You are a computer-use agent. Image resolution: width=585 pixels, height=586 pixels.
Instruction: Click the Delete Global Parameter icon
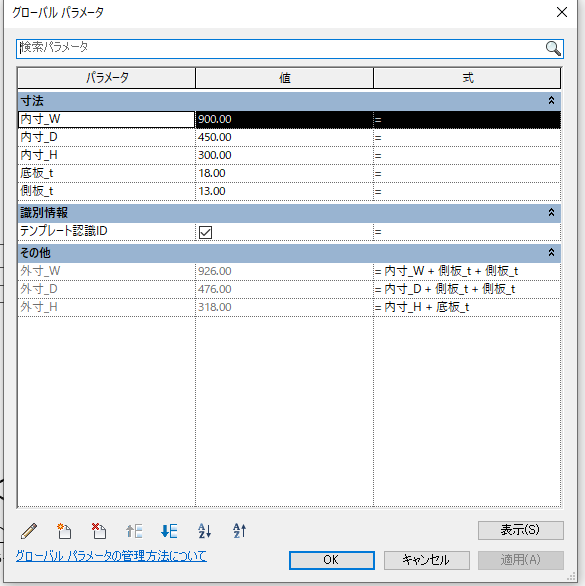tap(99, 531)
